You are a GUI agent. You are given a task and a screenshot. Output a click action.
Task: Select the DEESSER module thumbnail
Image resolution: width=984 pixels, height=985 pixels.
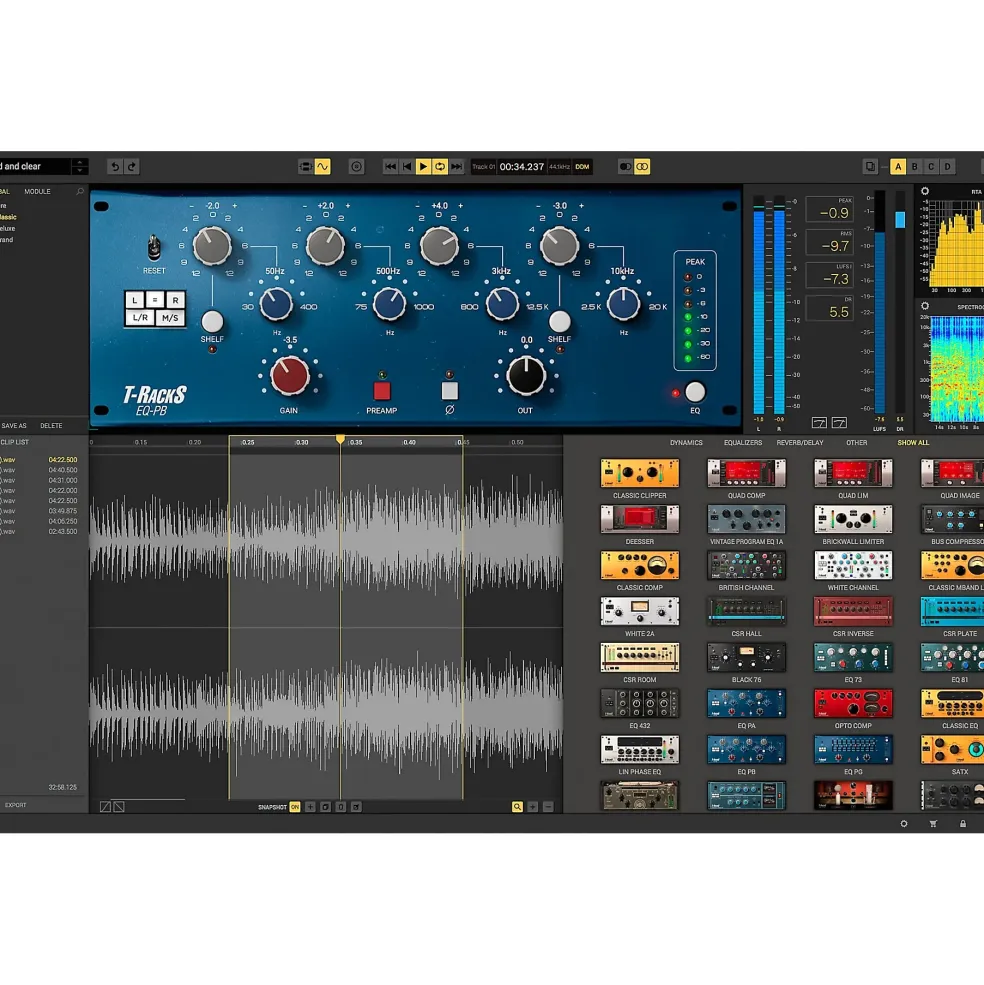point(640,520)
